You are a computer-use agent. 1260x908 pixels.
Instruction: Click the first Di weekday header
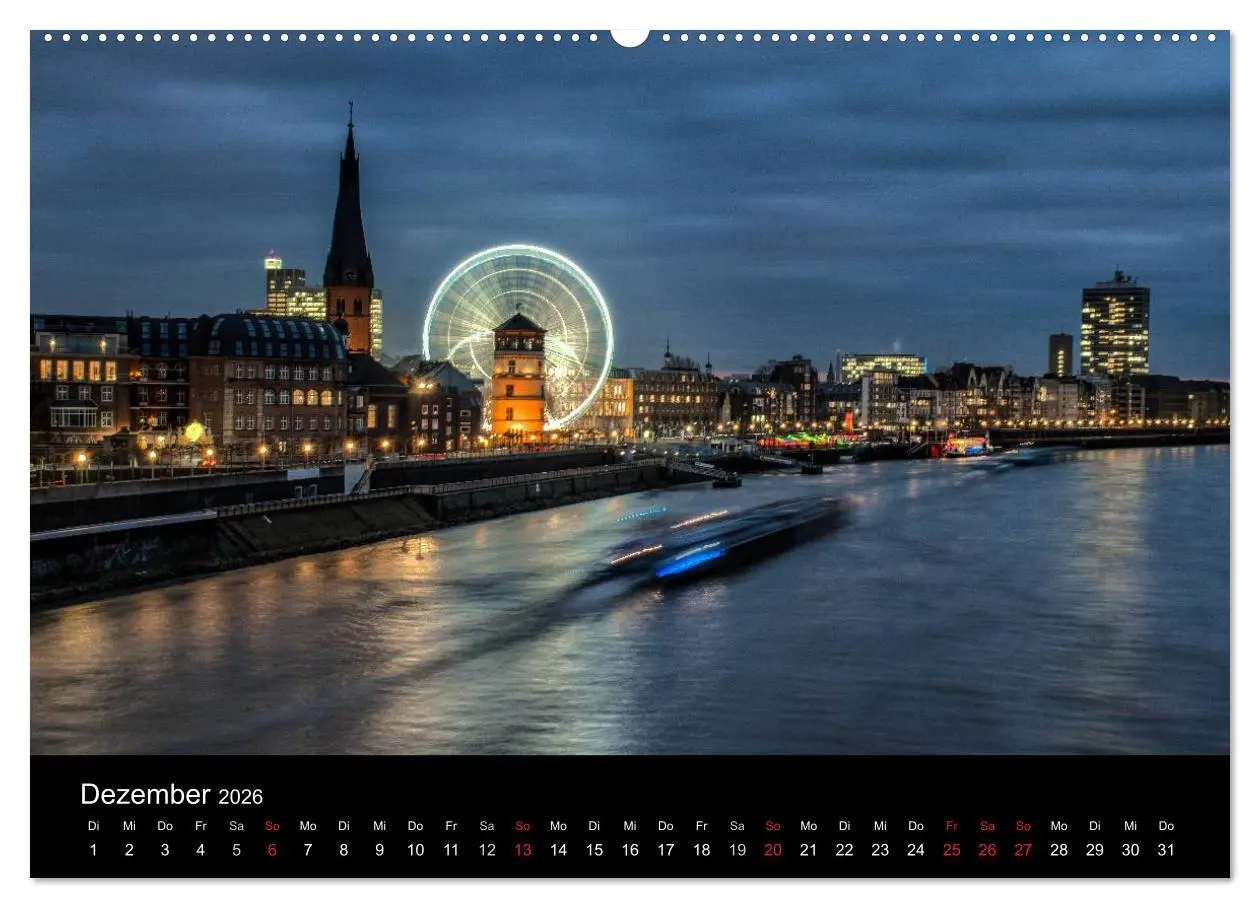point(95,826)
